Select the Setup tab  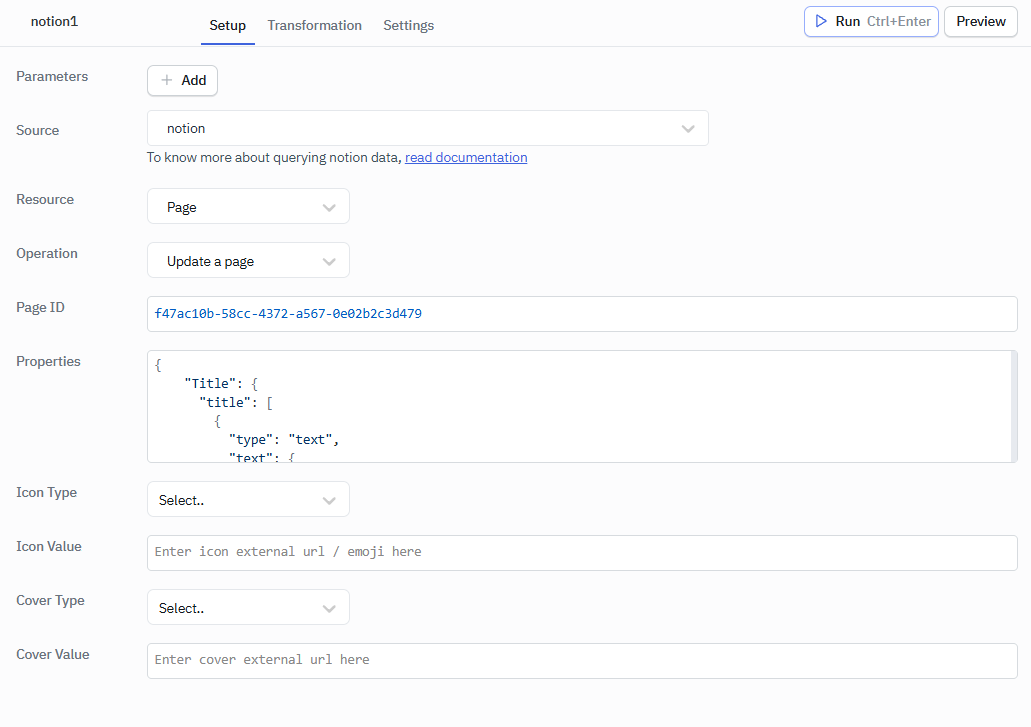tap(227, 25)
